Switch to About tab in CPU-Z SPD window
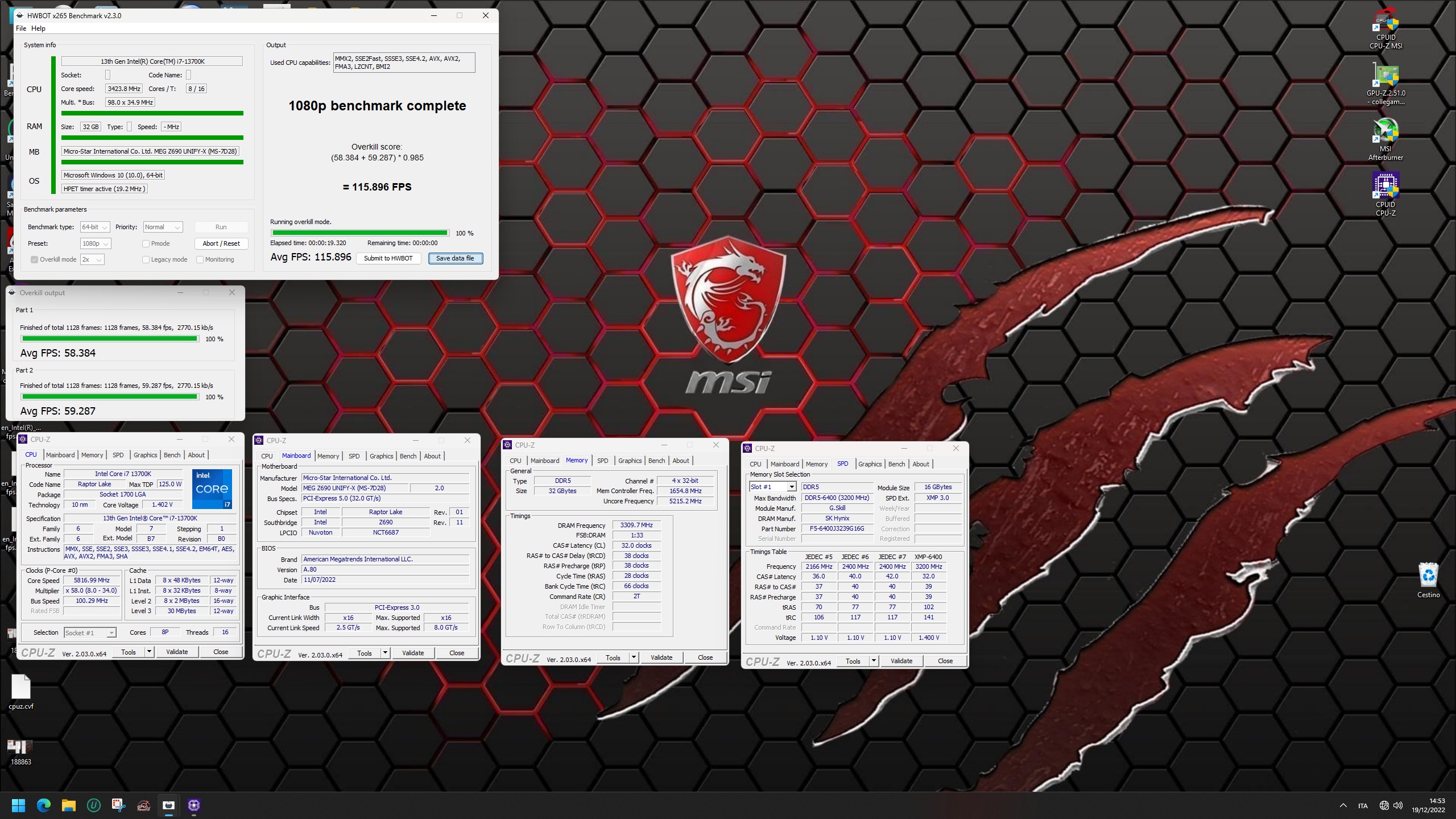Viewport: 1456px width, 819px height. [921, 464]
